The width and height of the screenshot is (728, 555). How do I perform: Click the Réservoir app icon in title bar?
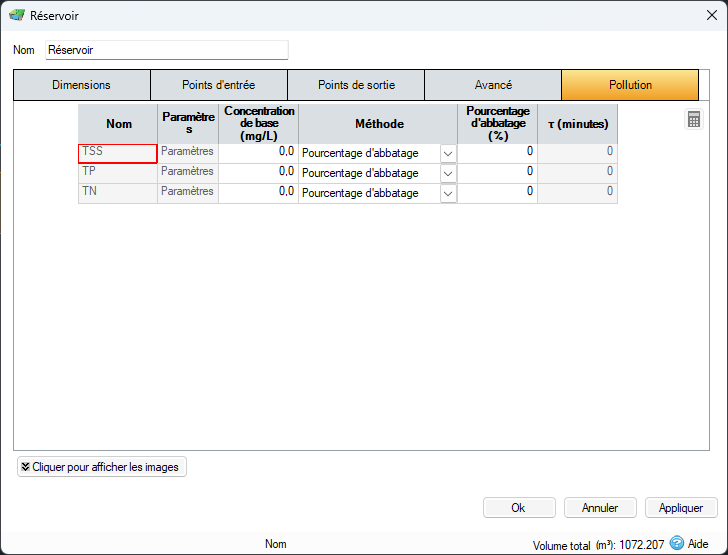[x=17, y=15]
